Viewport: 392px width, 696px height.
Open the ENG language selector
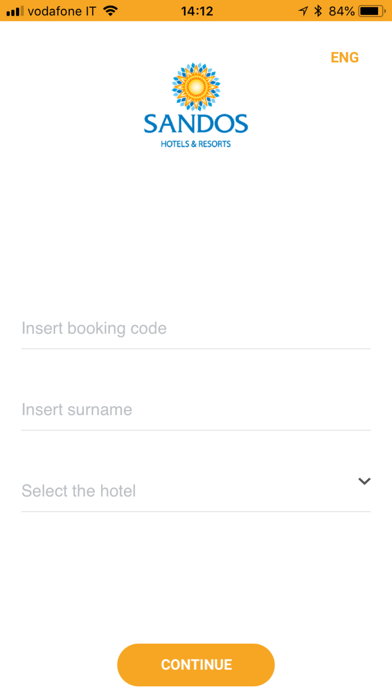(x=344, y=57)
